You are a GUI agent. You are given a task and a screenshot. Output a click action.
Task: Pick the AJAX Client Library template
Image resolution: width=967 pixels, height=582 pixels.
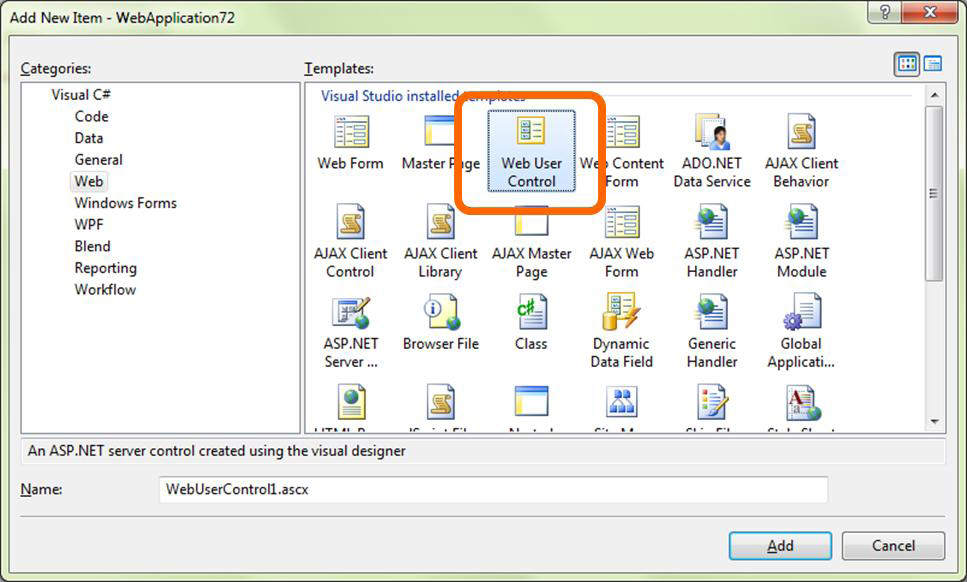[440, 242]
